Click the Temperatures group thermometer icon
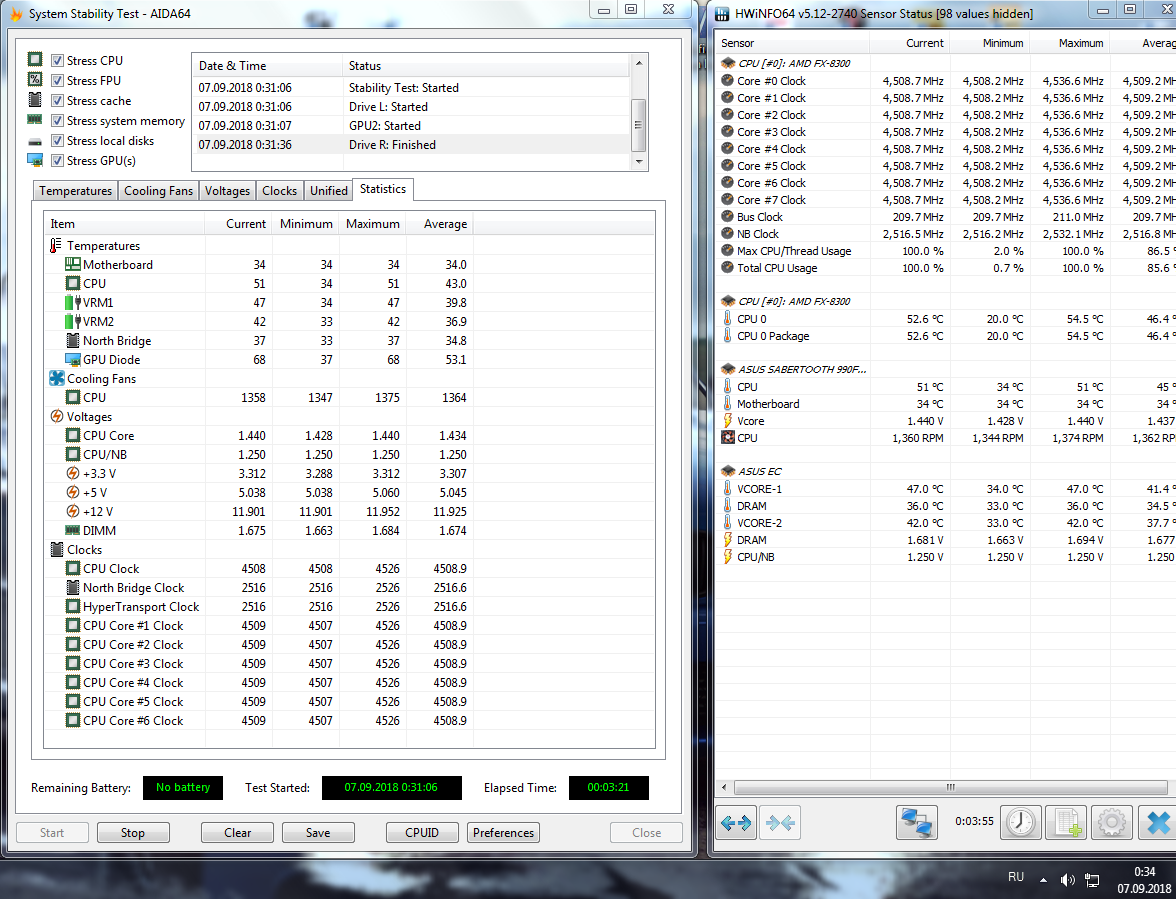Viewport: 1176px width, 899px height. tap(56, 245)
